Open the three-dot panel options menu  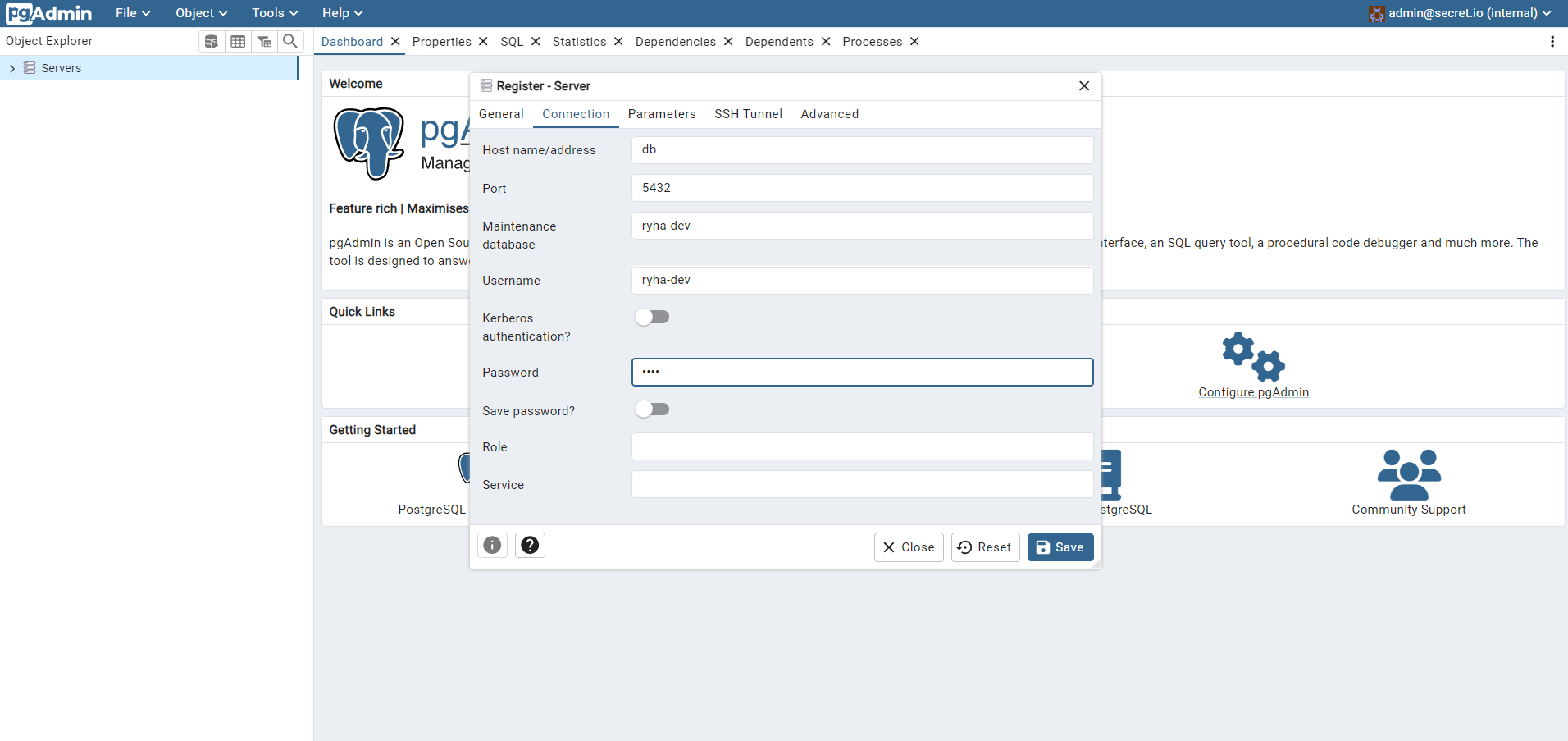(x=1552, y=42)
